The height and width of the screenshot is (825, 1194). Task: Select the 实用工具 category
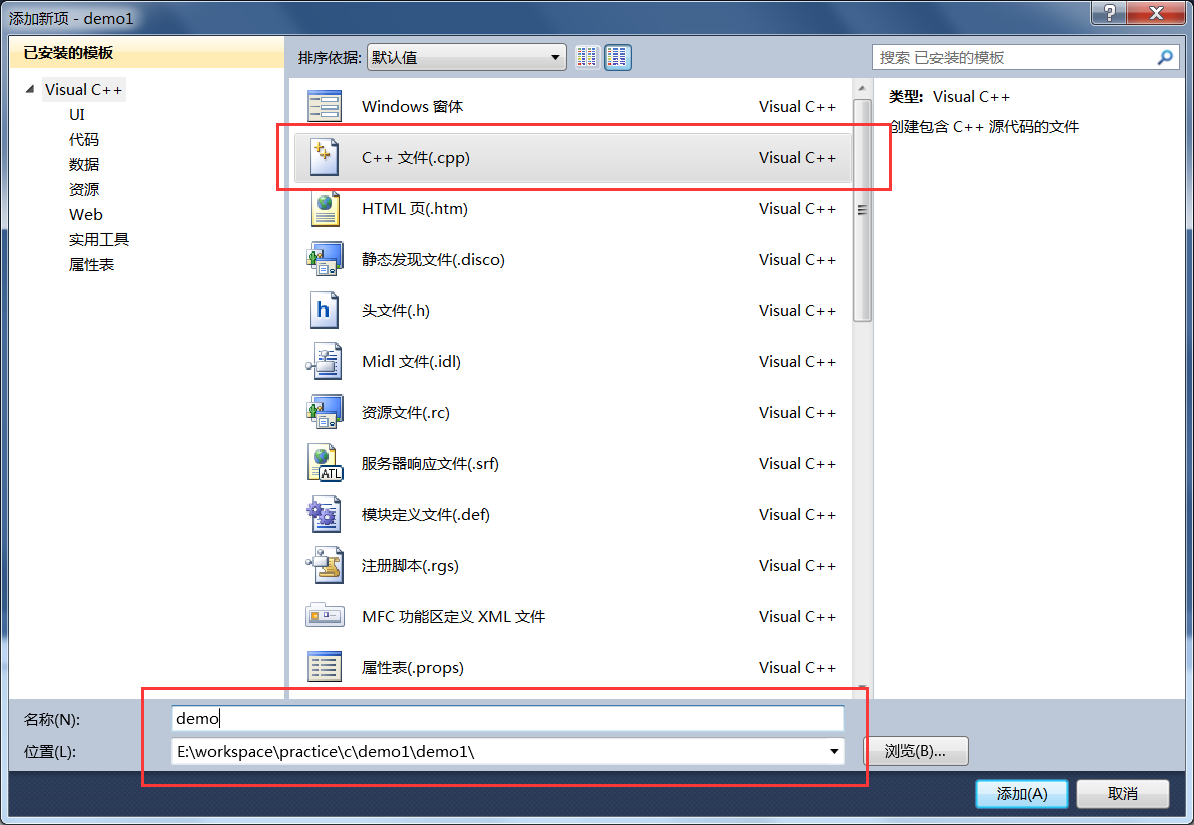(x=99, y=240)
